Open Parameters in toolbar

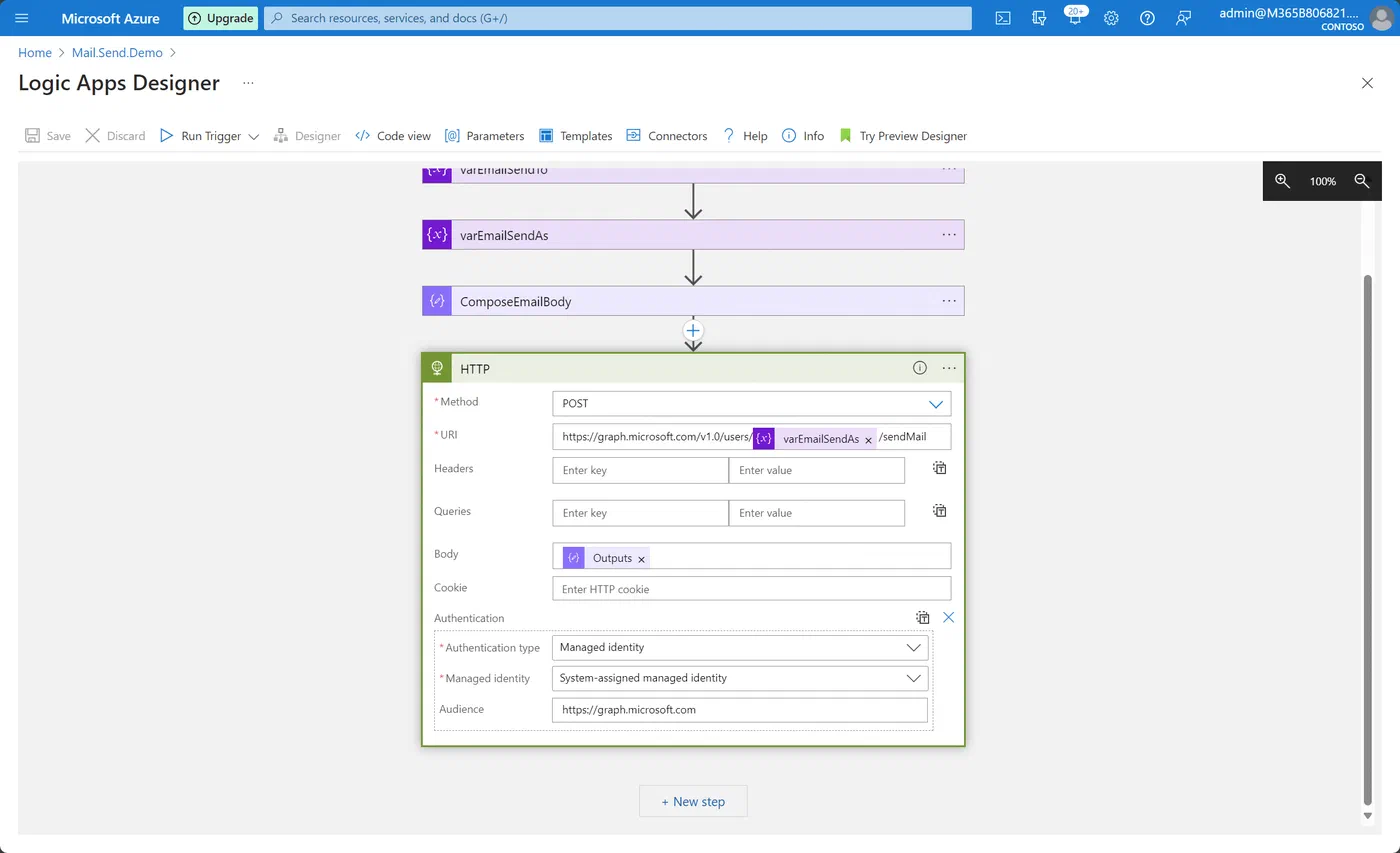[484, 136]
